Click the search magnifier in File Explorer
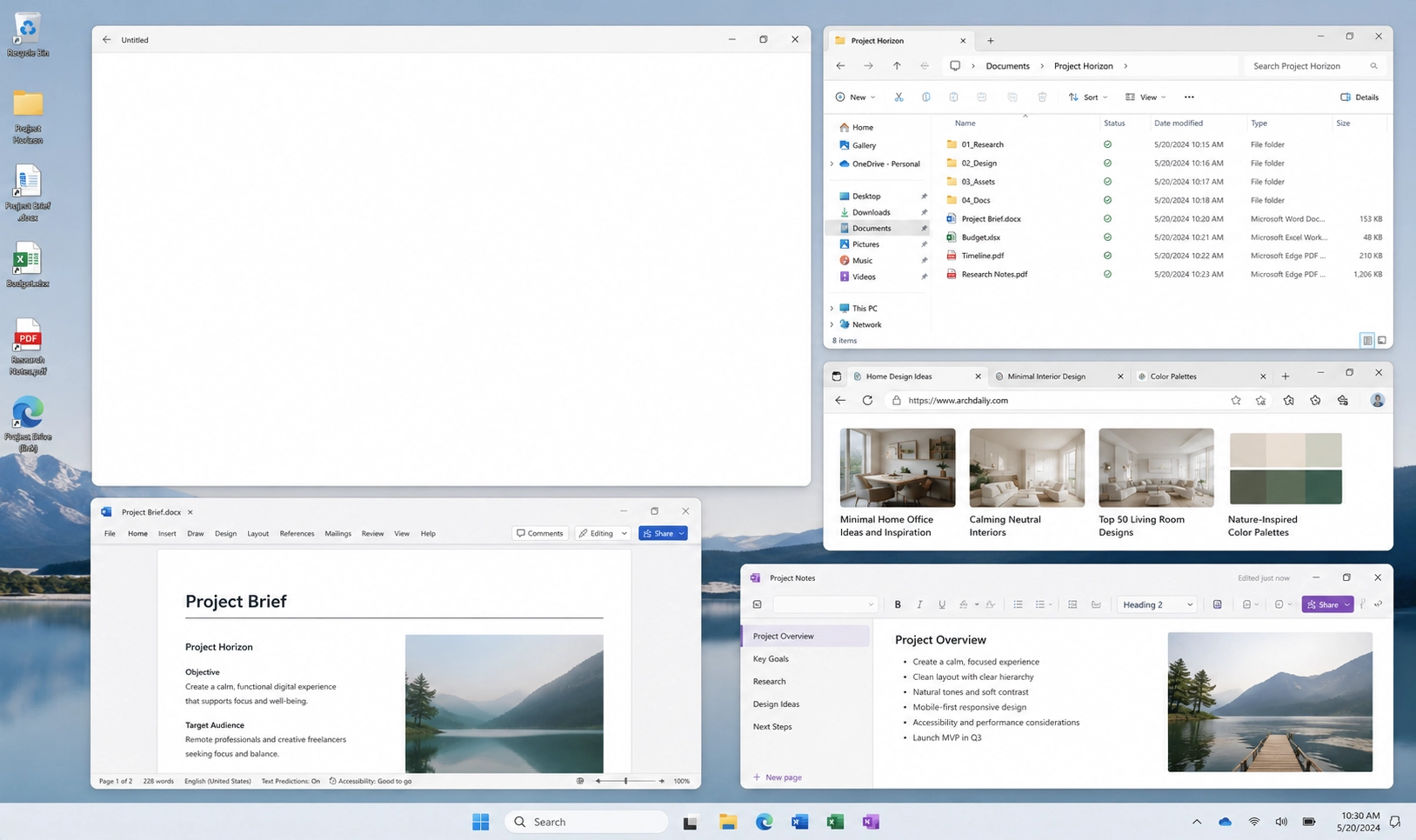Image resolution: width=1416 pixels, height=840 pixels. pos(1374,66)
